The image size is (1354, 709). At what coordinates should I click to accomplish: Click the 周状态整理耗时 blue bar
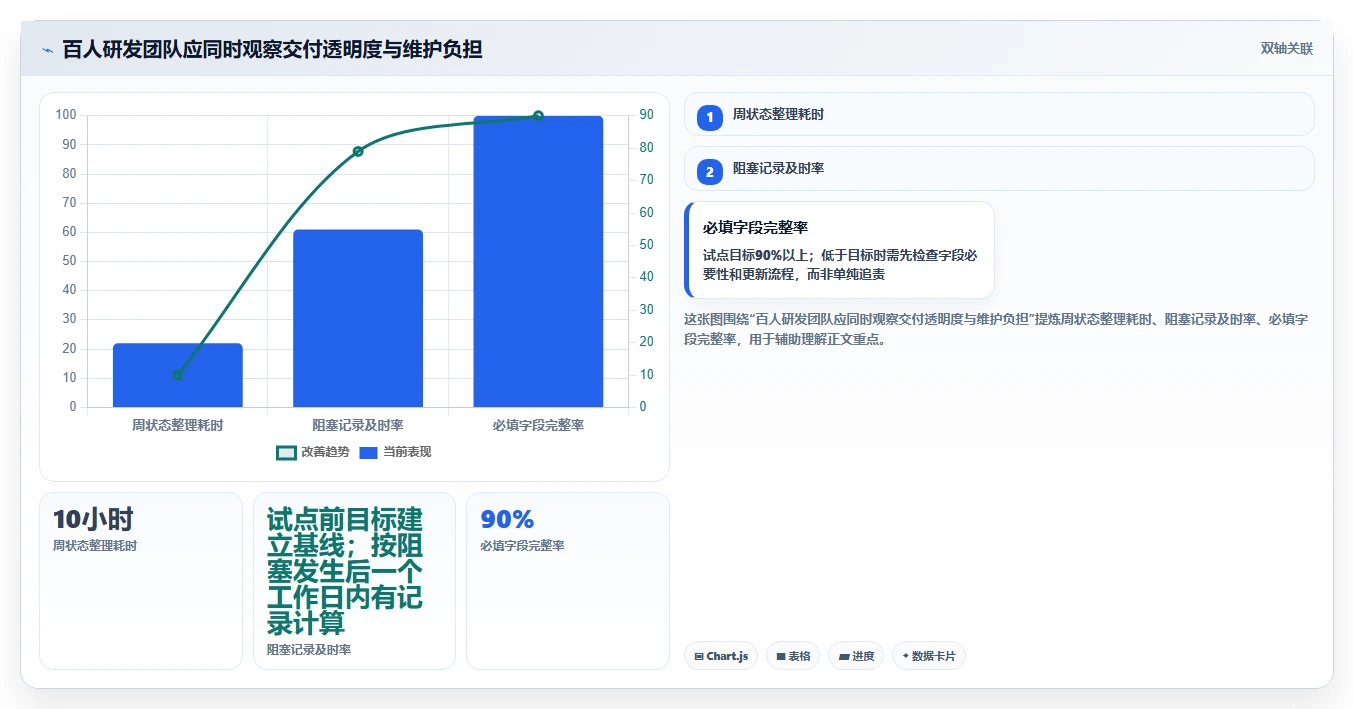click(178, 375)
